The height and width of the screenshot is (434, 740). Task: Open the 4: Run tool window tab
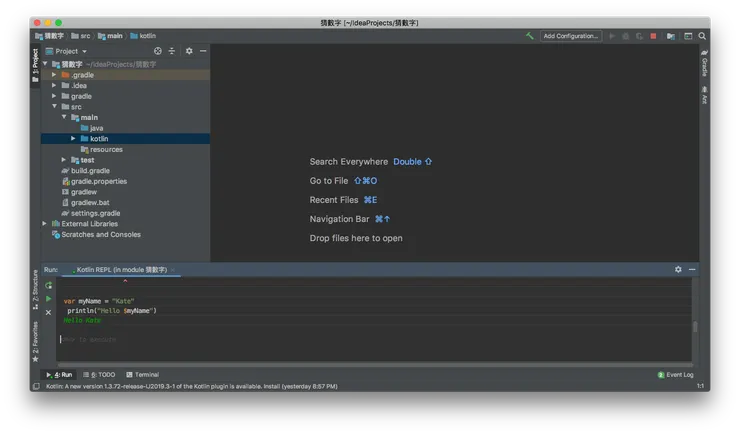tap(59, 375)
